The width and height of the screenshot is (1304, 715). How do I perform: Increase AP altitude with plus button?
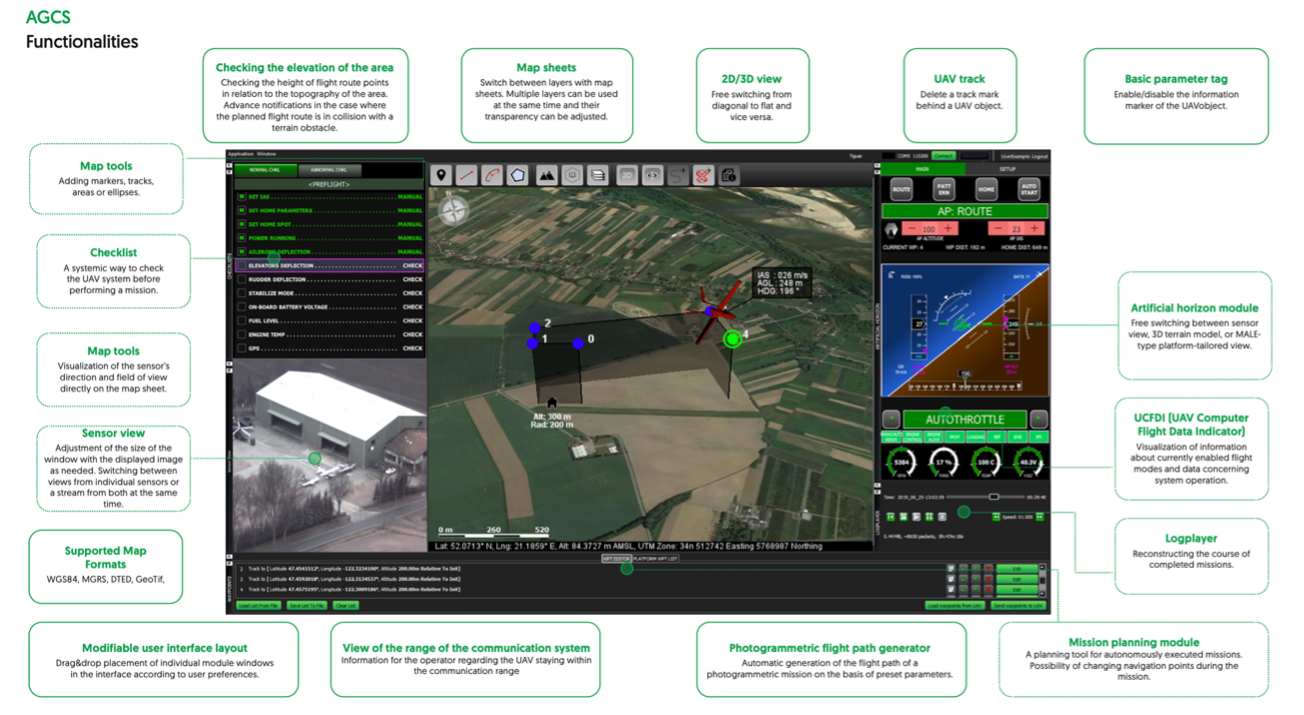click(x=949, y=229)
